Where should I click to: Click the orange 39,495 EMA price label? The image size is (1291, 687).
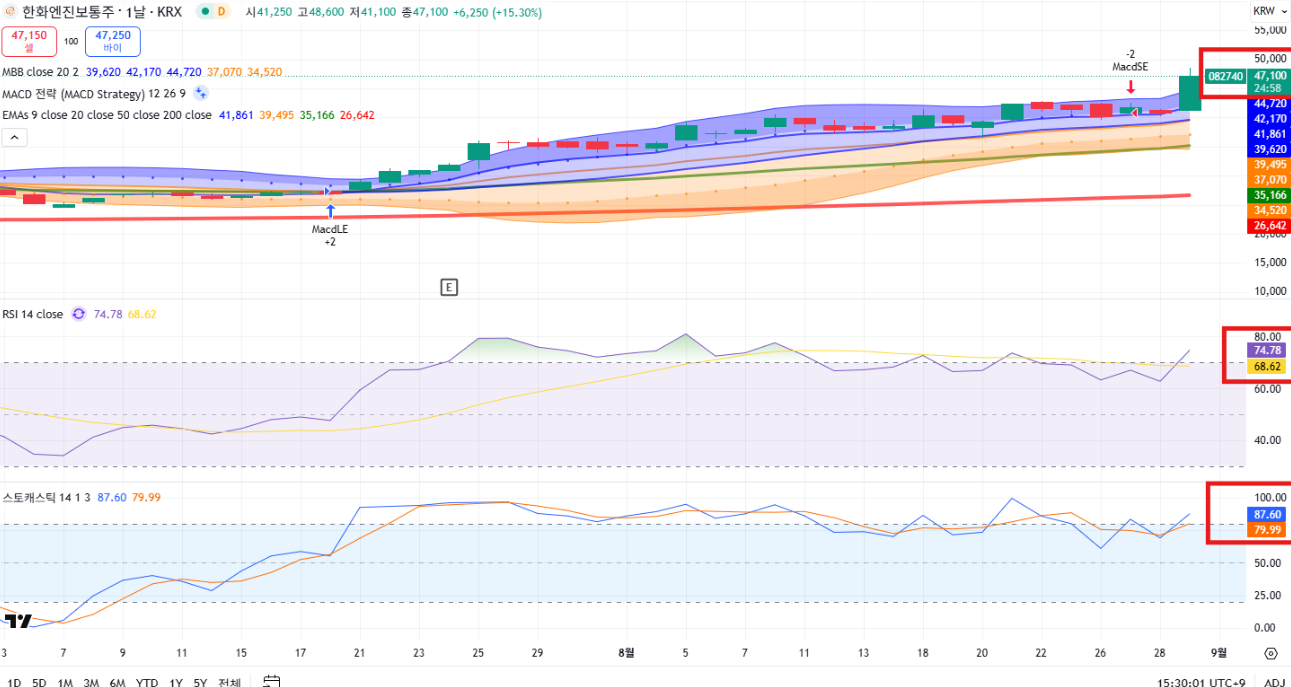[1269, 165]
